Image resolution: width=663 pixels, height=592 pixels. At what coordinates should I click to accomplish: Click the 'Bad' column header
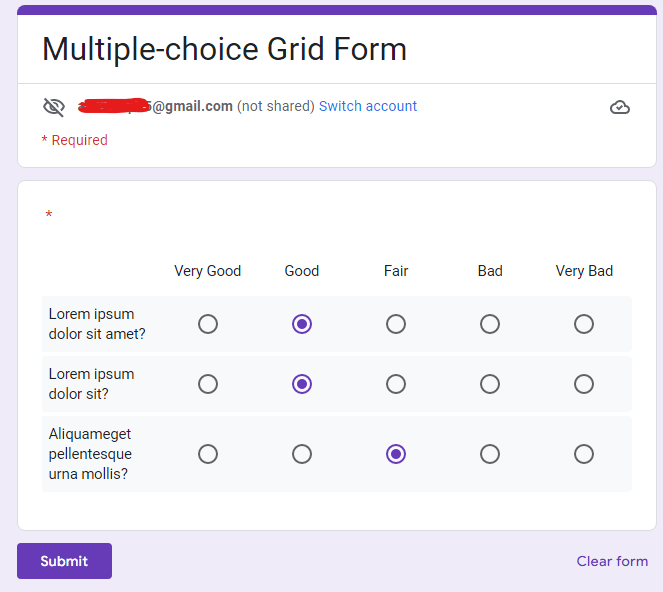[x=490, y=271]
